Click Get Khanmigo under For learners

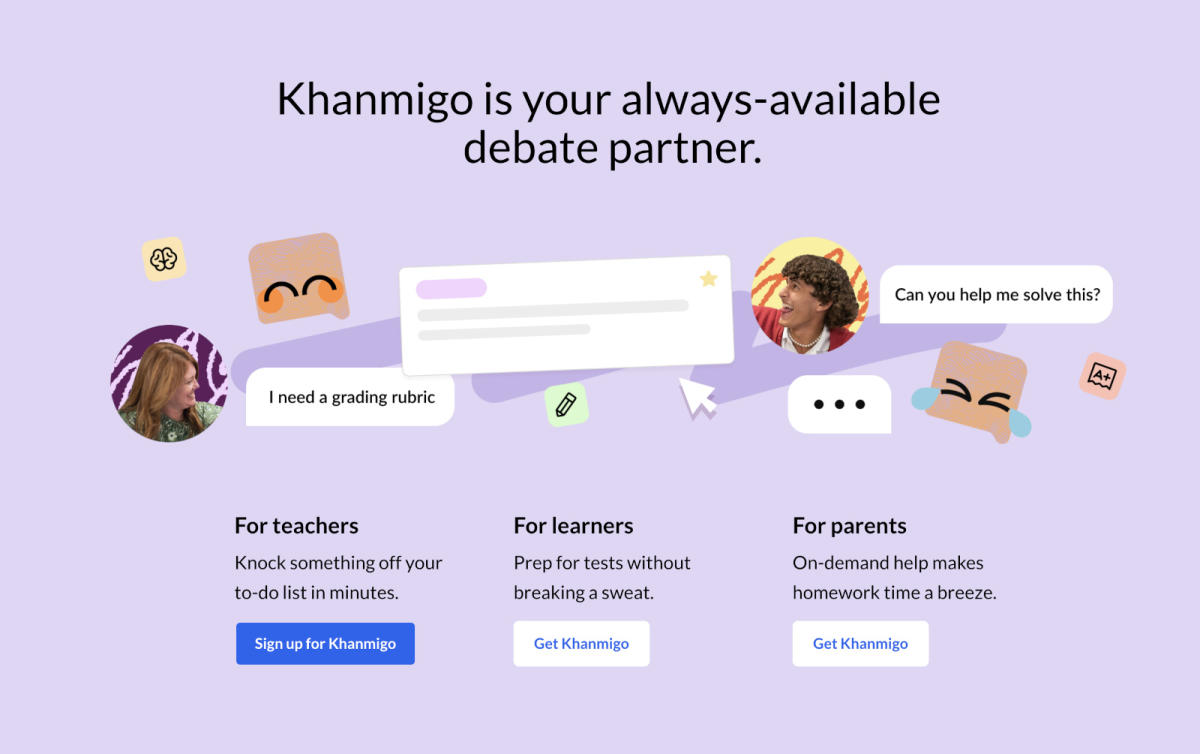coord(581,643)
